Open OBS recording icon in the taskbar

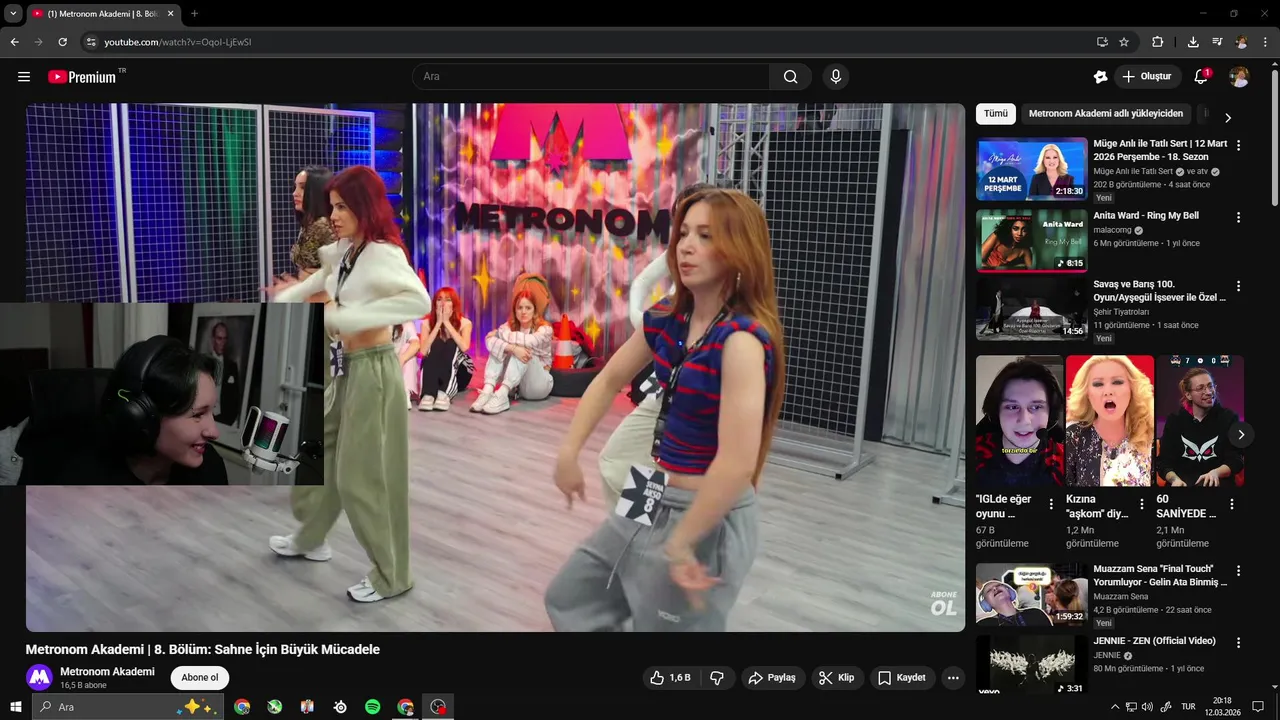coord(438,707)
